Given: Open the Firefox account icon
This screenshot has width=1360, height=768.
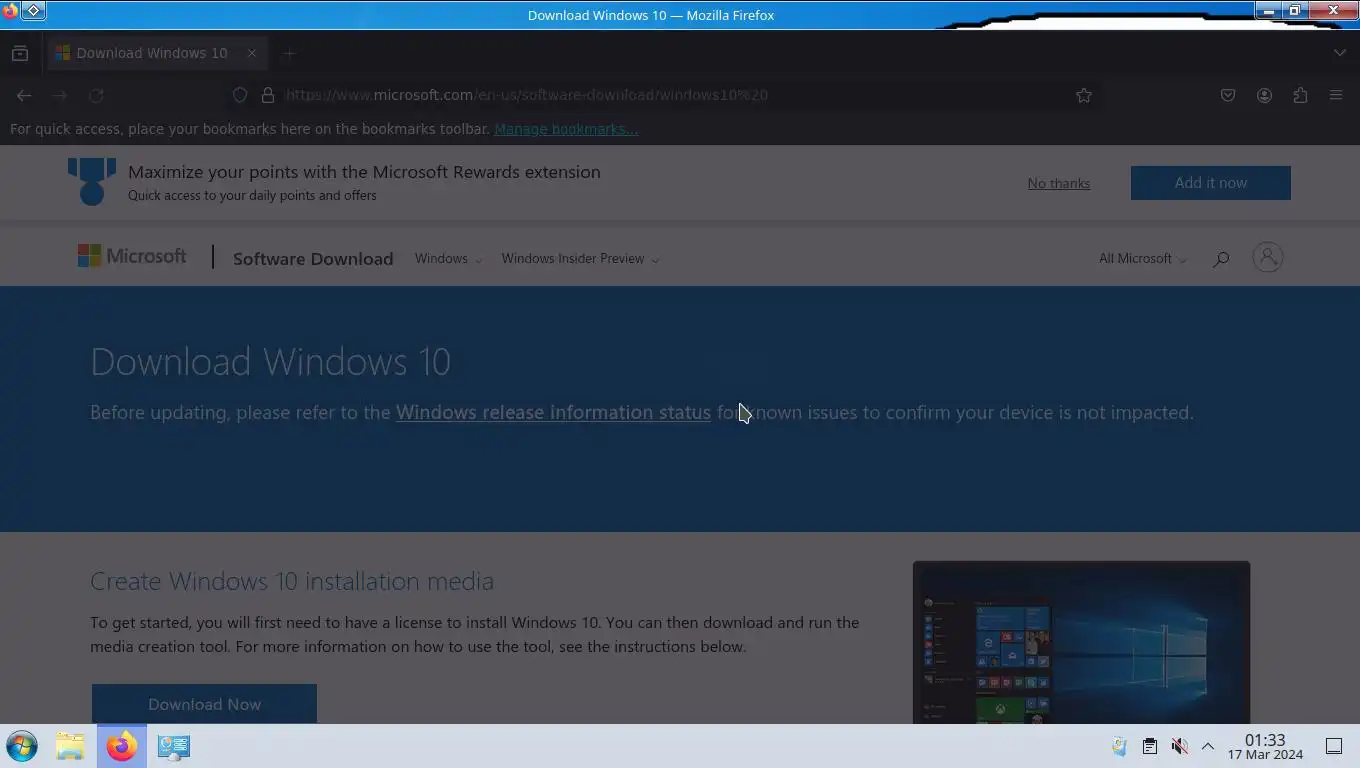Looking at the screenshot, I should click(1264, 95).
